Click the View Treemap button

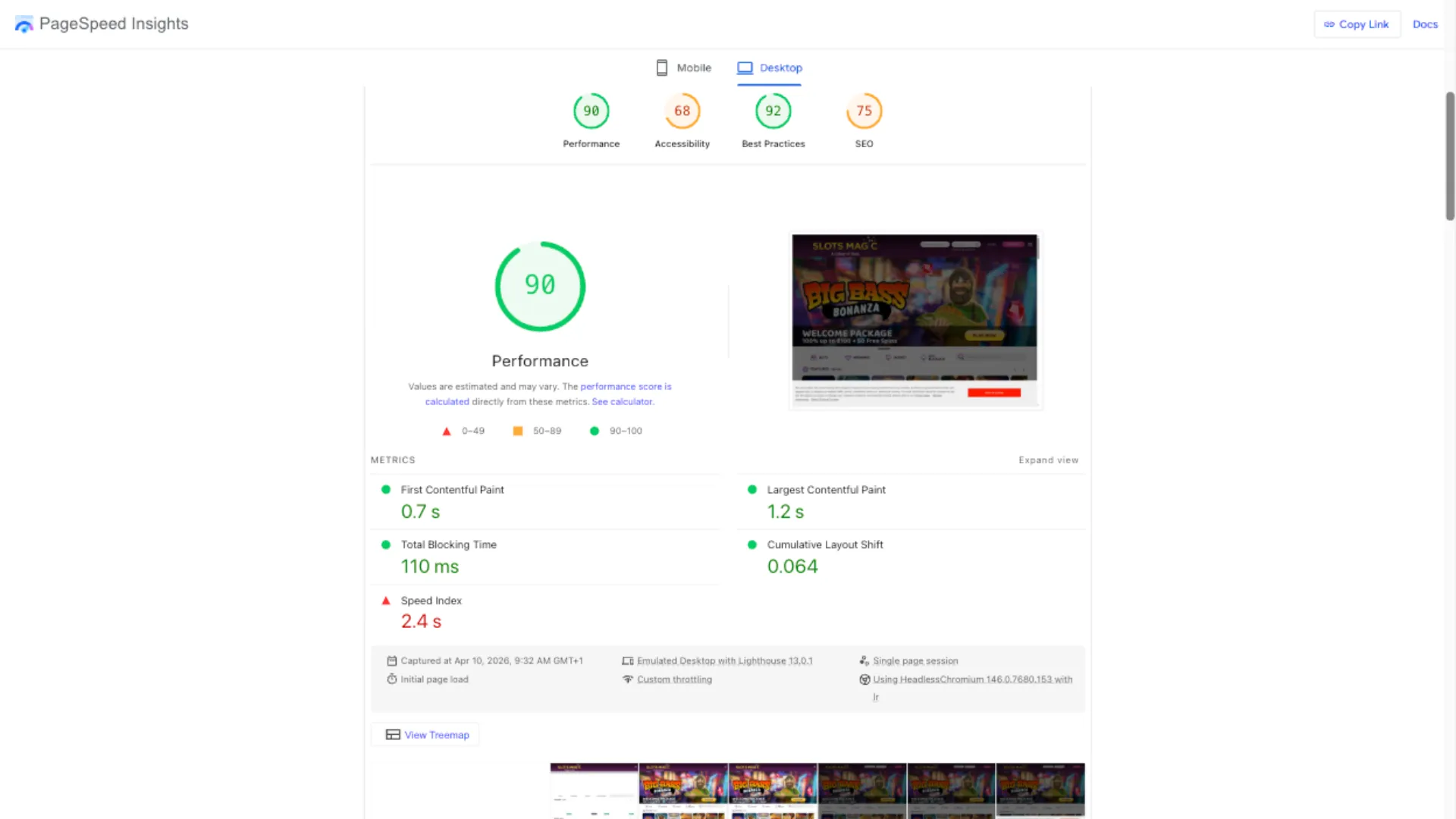(x=425, y=735)
